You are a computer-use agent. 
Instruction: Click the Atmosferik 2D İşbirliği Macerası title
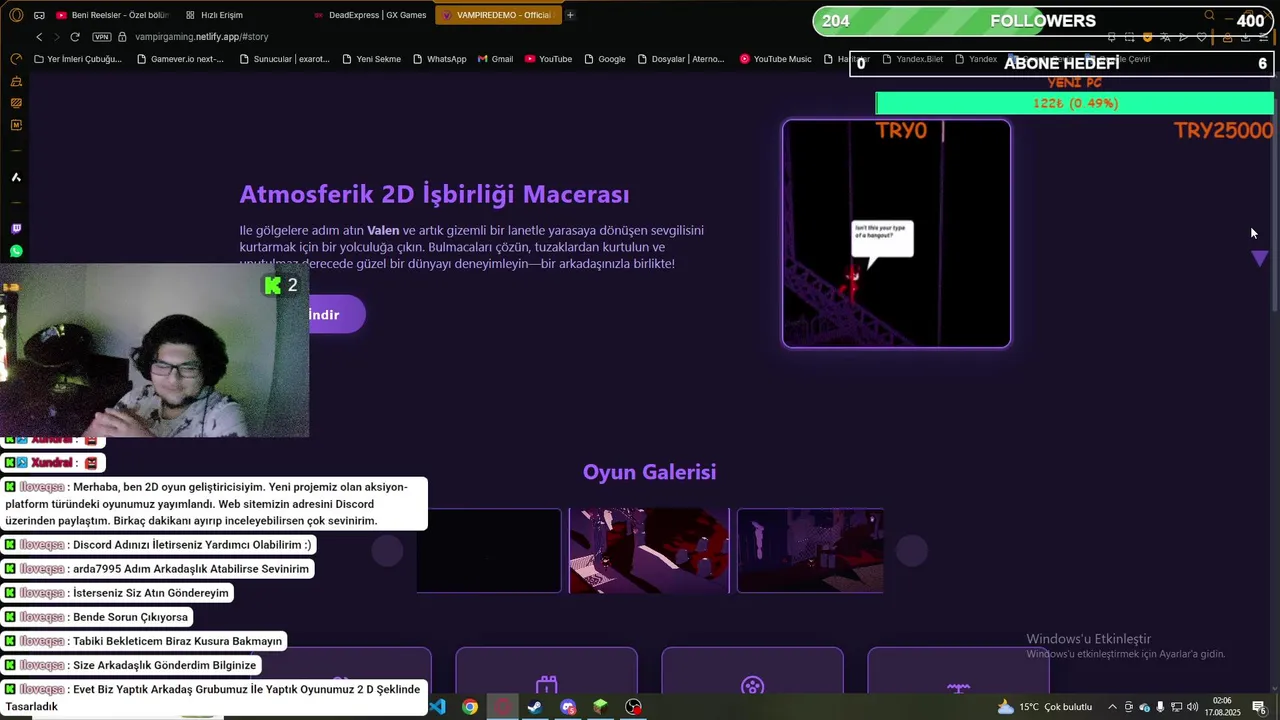click(434, 194)
